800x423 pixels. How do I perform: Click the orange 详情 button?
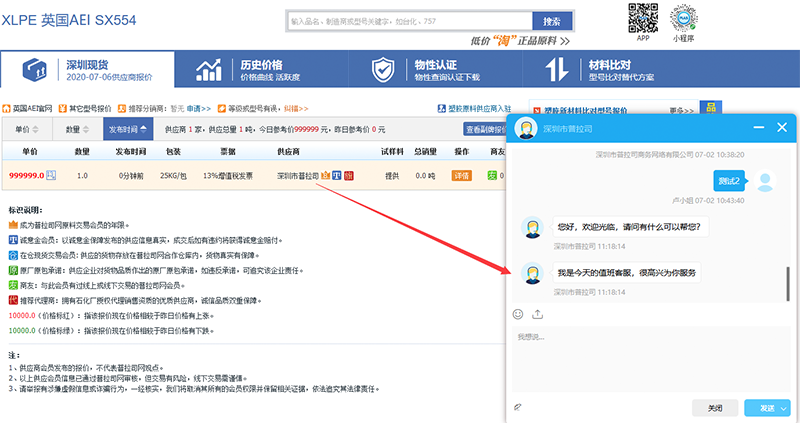[462, 176]
